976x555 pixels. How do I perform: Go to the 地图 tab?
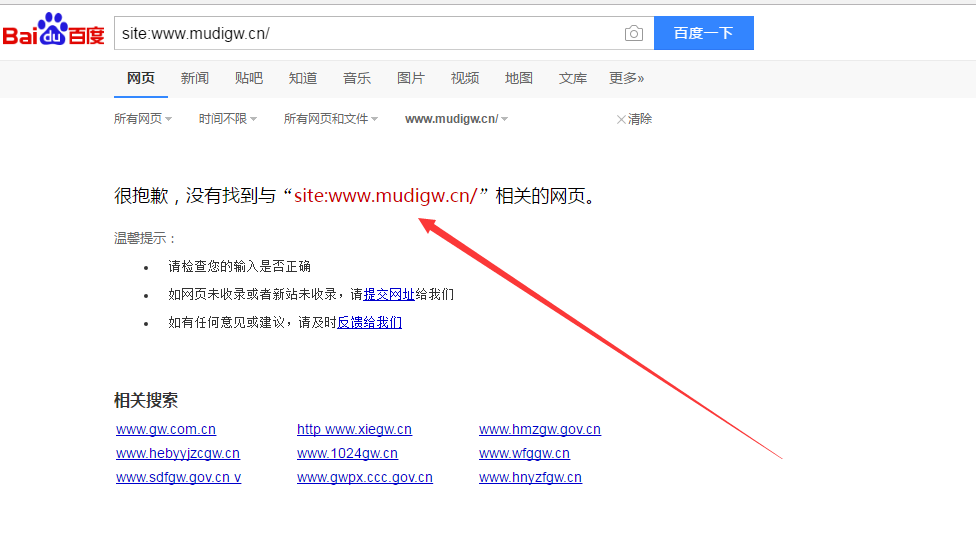point(518,78)
